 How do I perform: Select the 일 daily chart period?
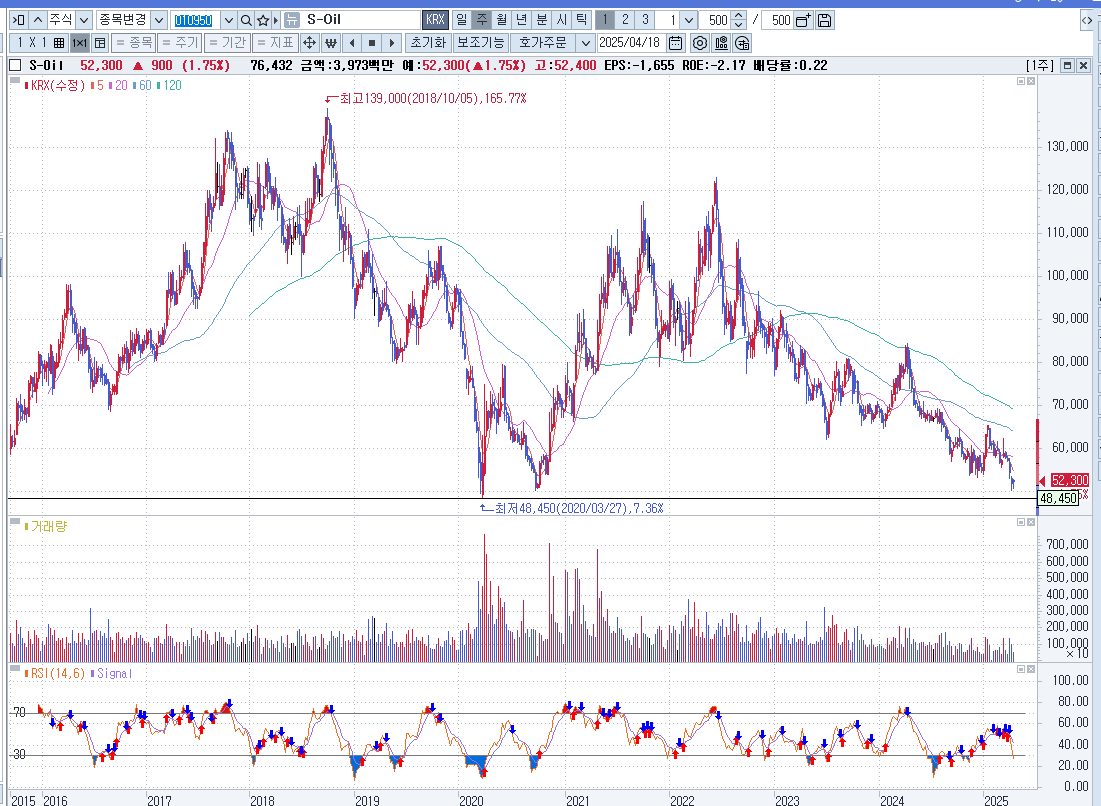(461, 20)
